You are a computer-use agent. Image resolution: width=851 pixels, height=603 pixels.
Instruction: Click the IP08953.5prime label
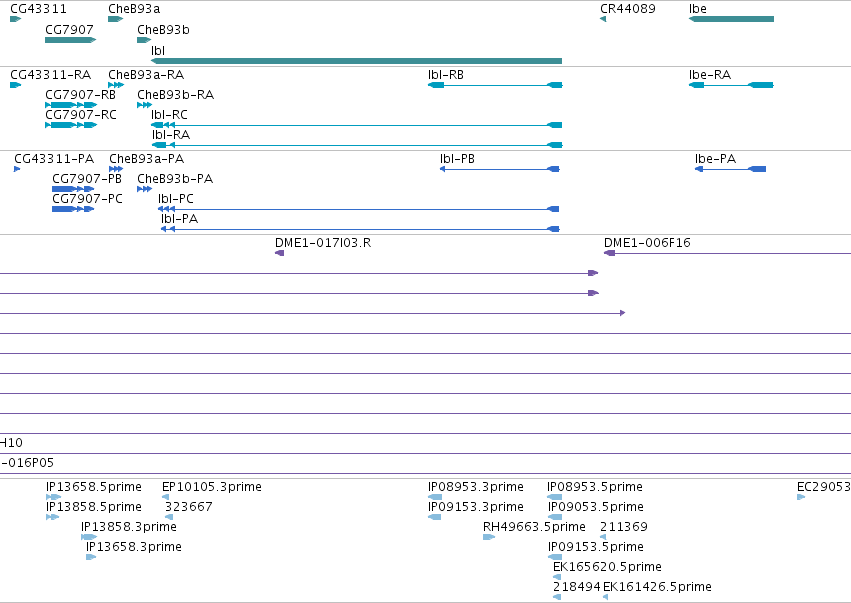595,486
